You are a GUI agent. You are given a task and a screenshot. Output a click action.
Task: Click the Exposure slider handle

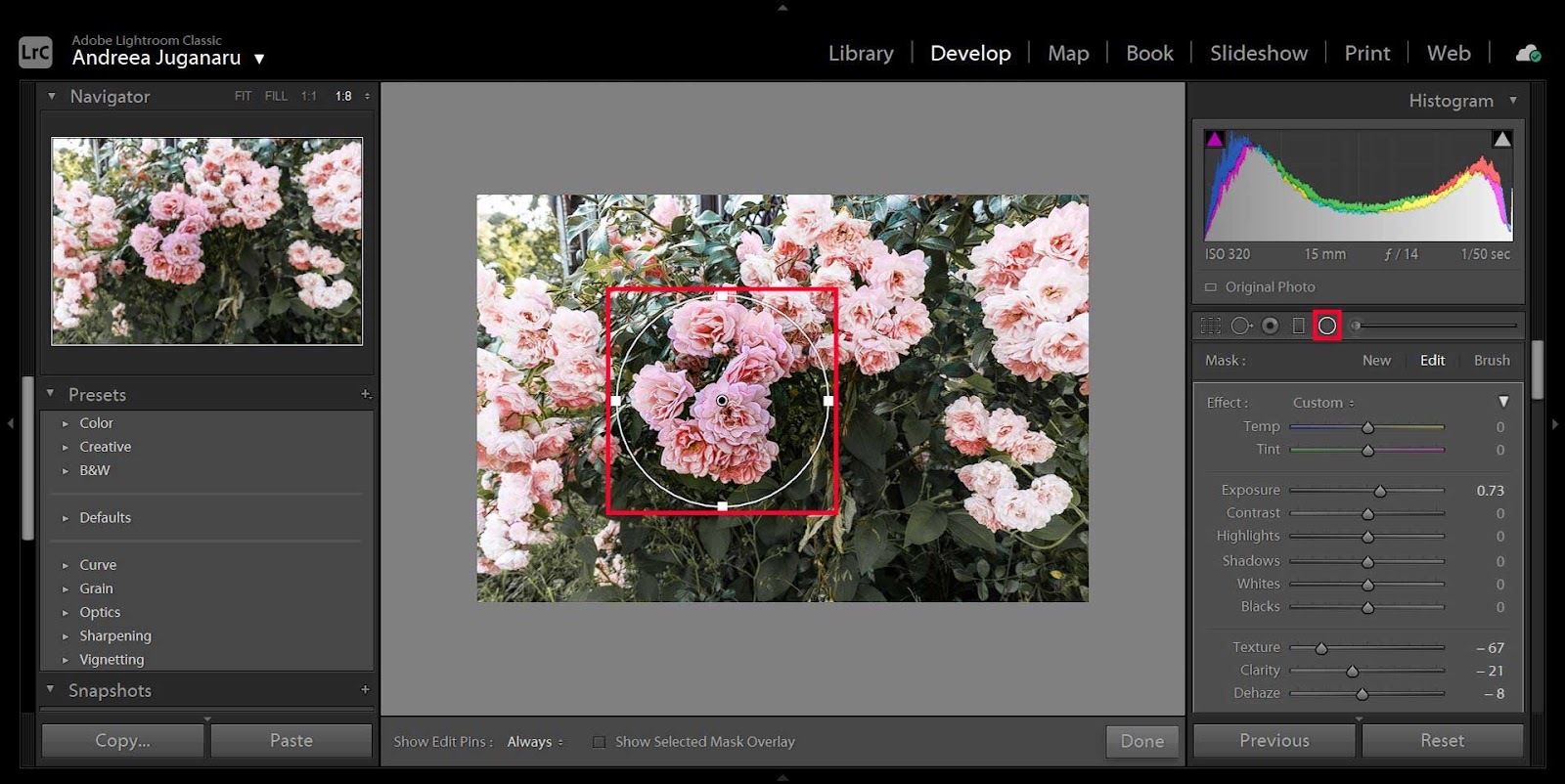(x=1380, y=491)
